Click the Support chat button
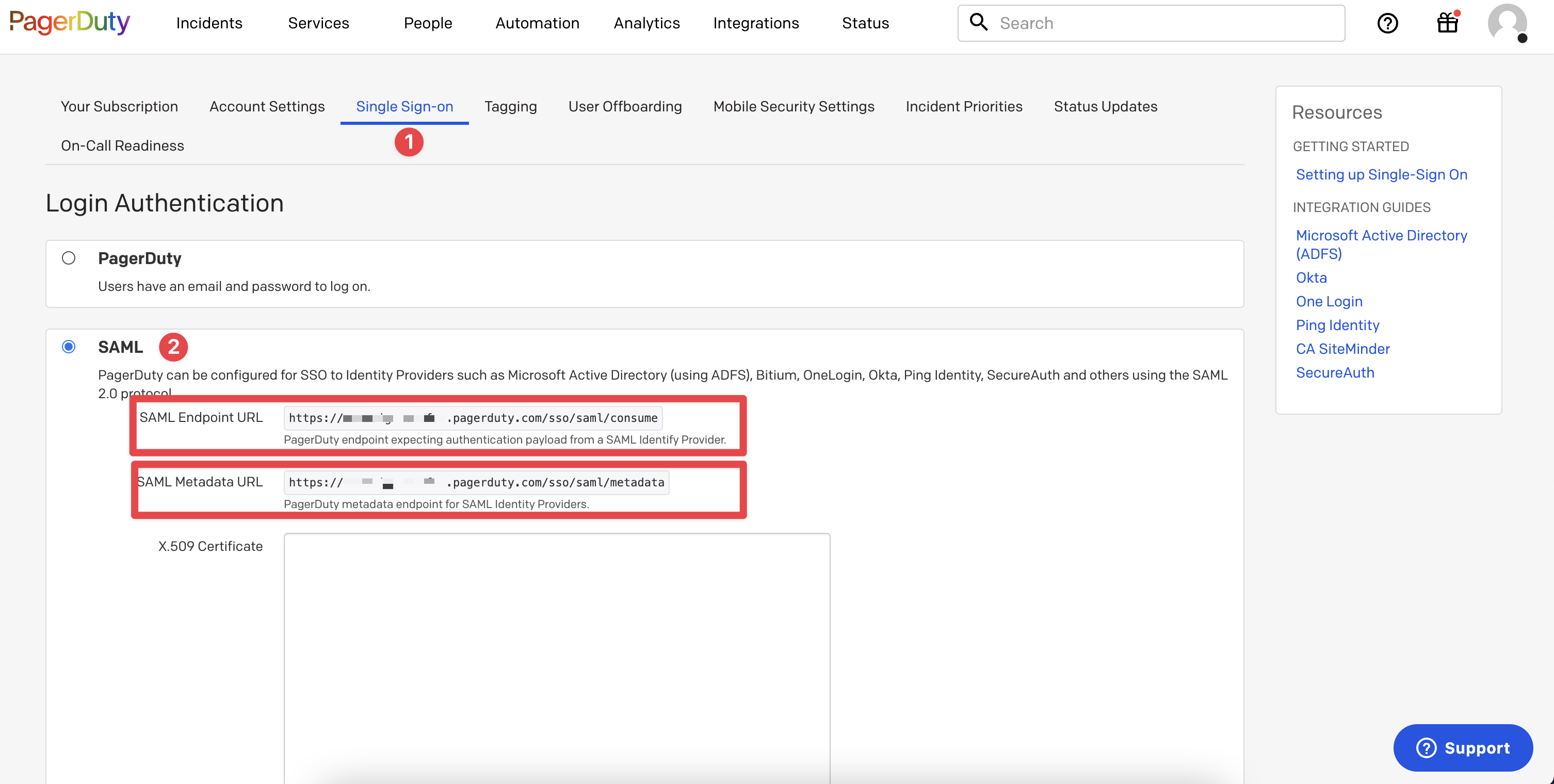Viewport: 1554px width, 784px height. [x=1462, y=747]
